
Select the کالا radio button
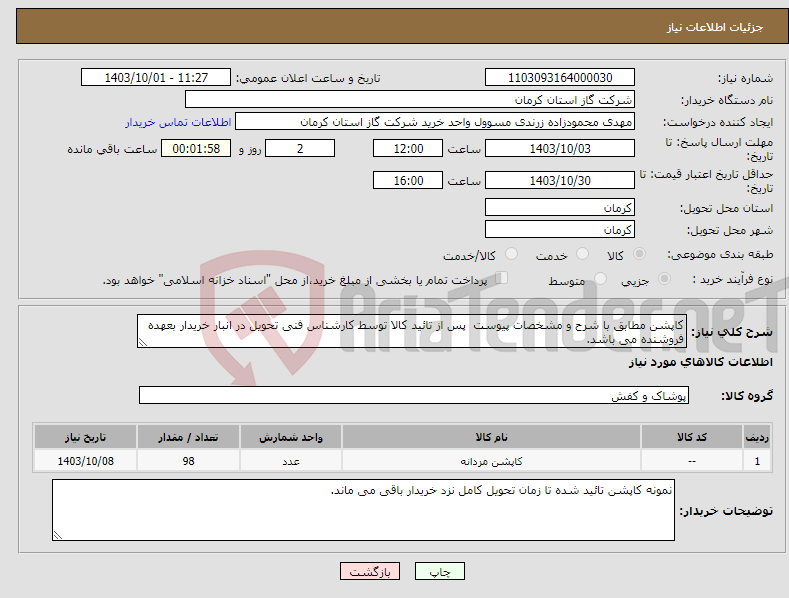click(639, 254)
